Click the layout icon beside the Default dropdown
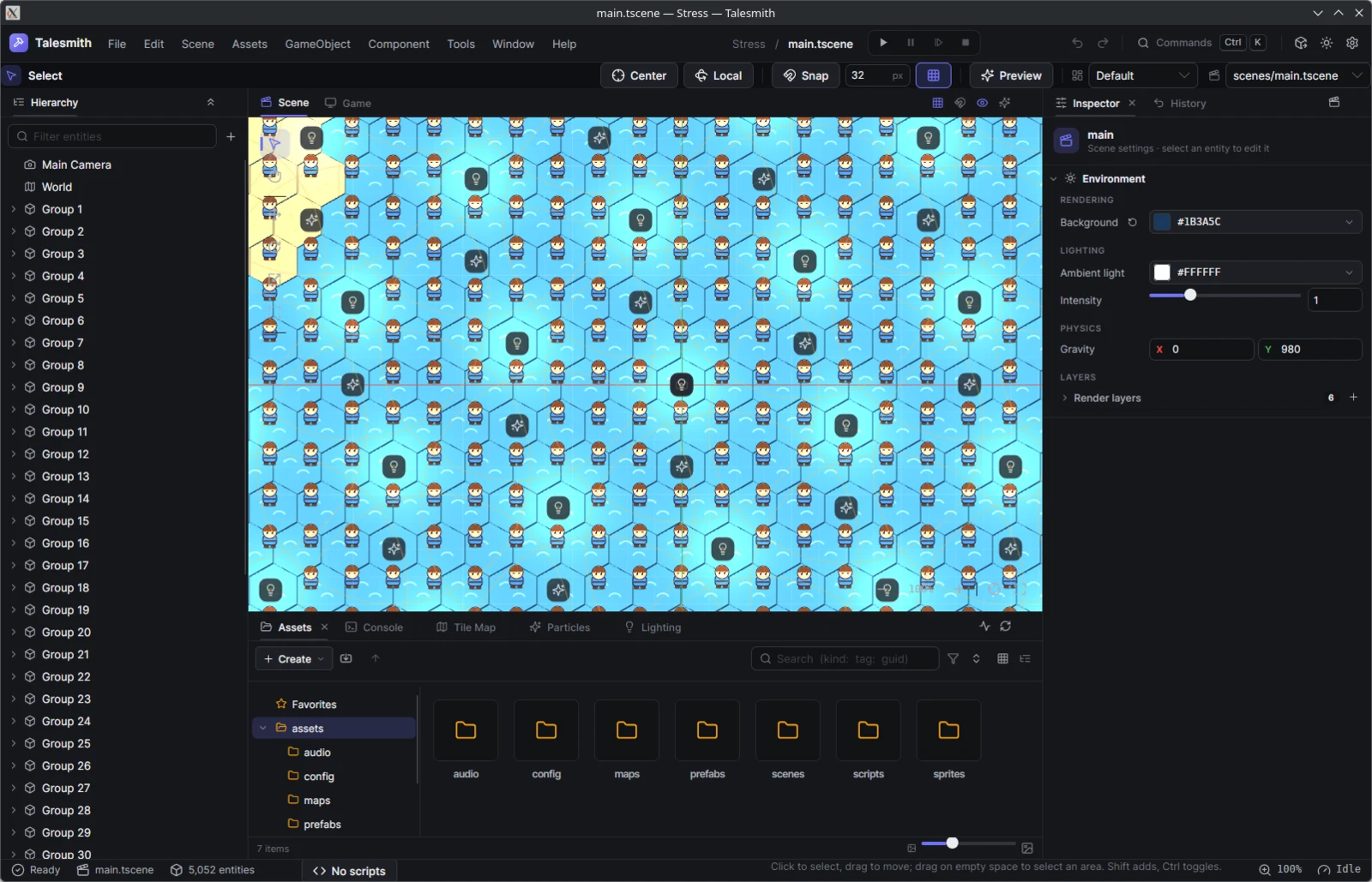 point(1077,75)
